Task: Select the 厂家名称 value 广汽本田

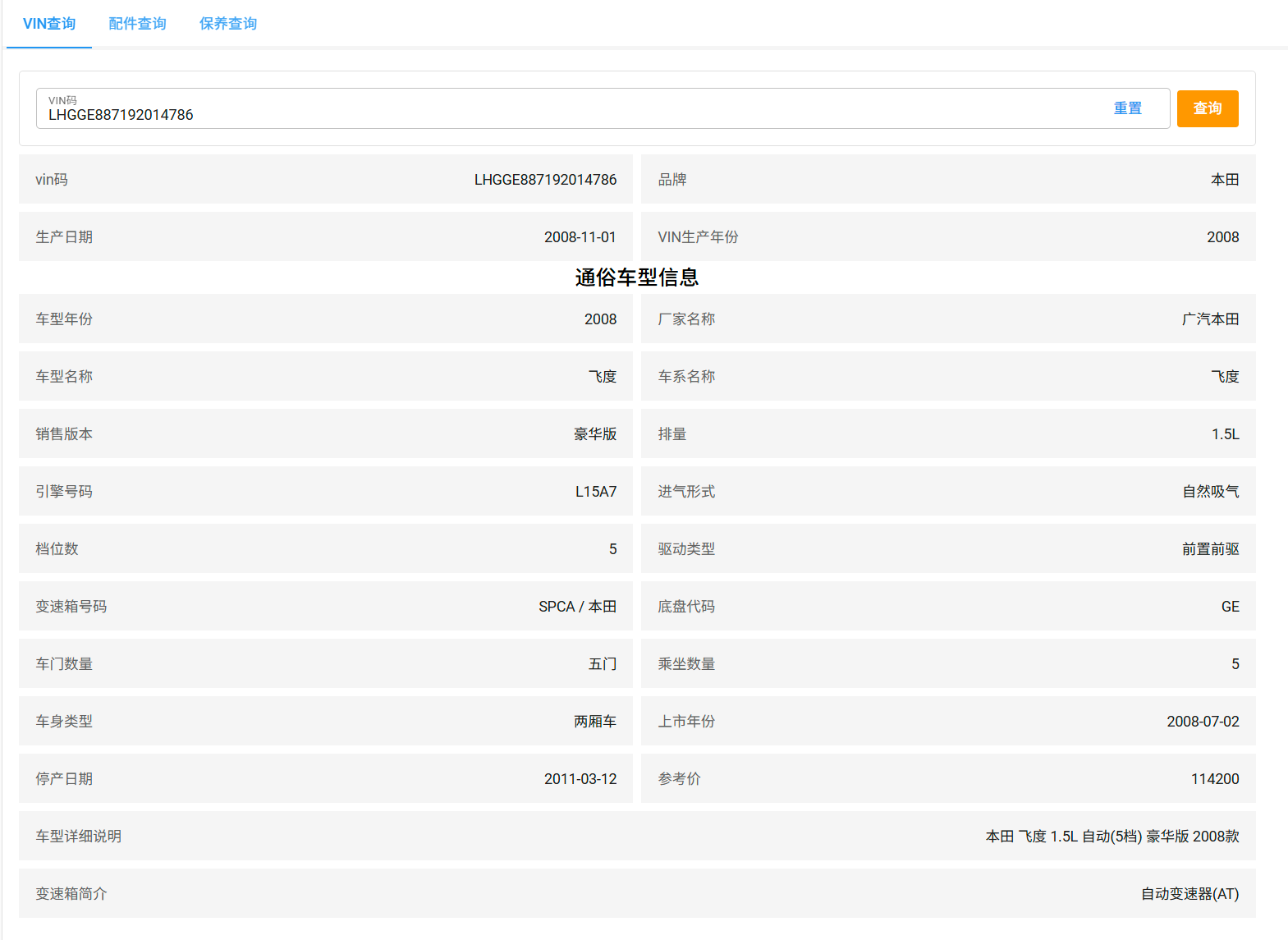Action: pyautogui.click(x=1211, y=319)
